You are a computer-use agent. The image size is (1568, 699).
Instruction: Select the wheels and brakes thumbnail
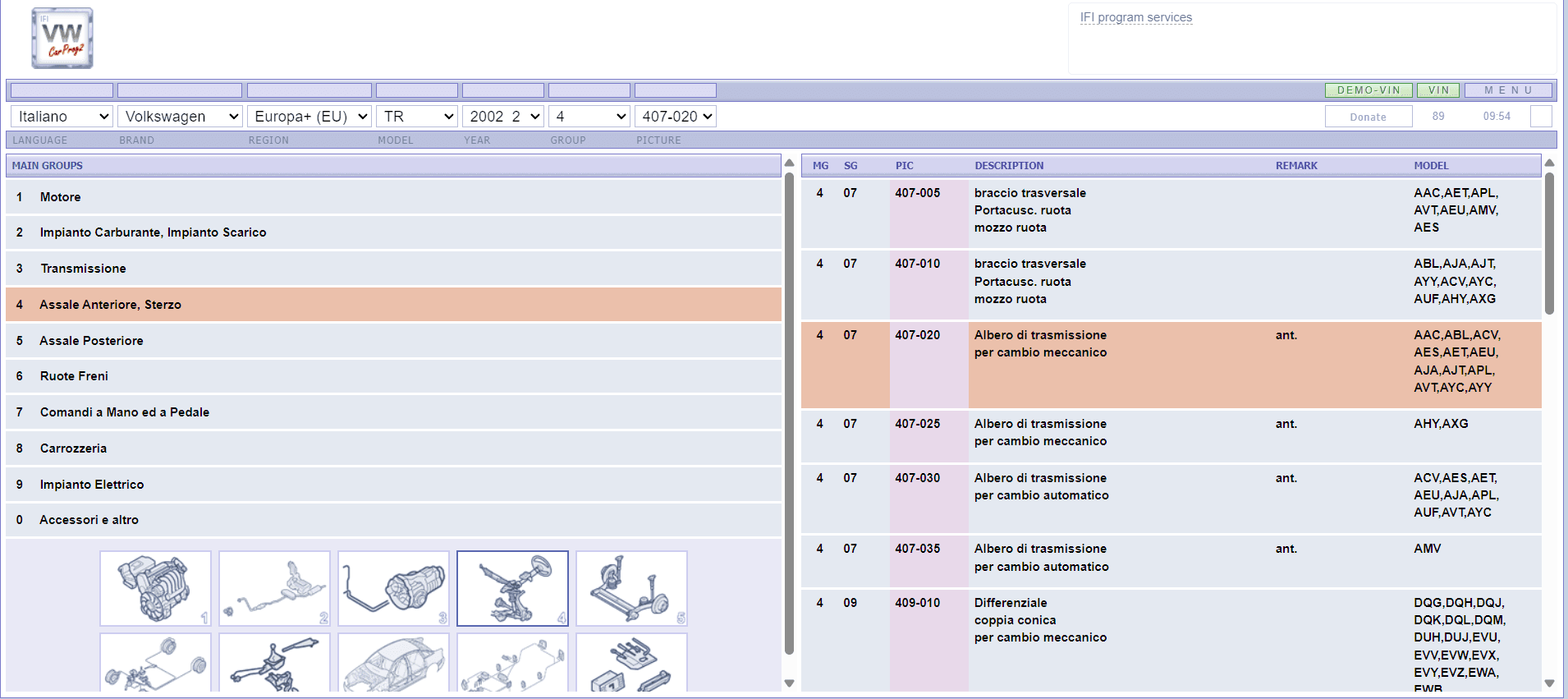pyautogui.click(x=156, y=662)
